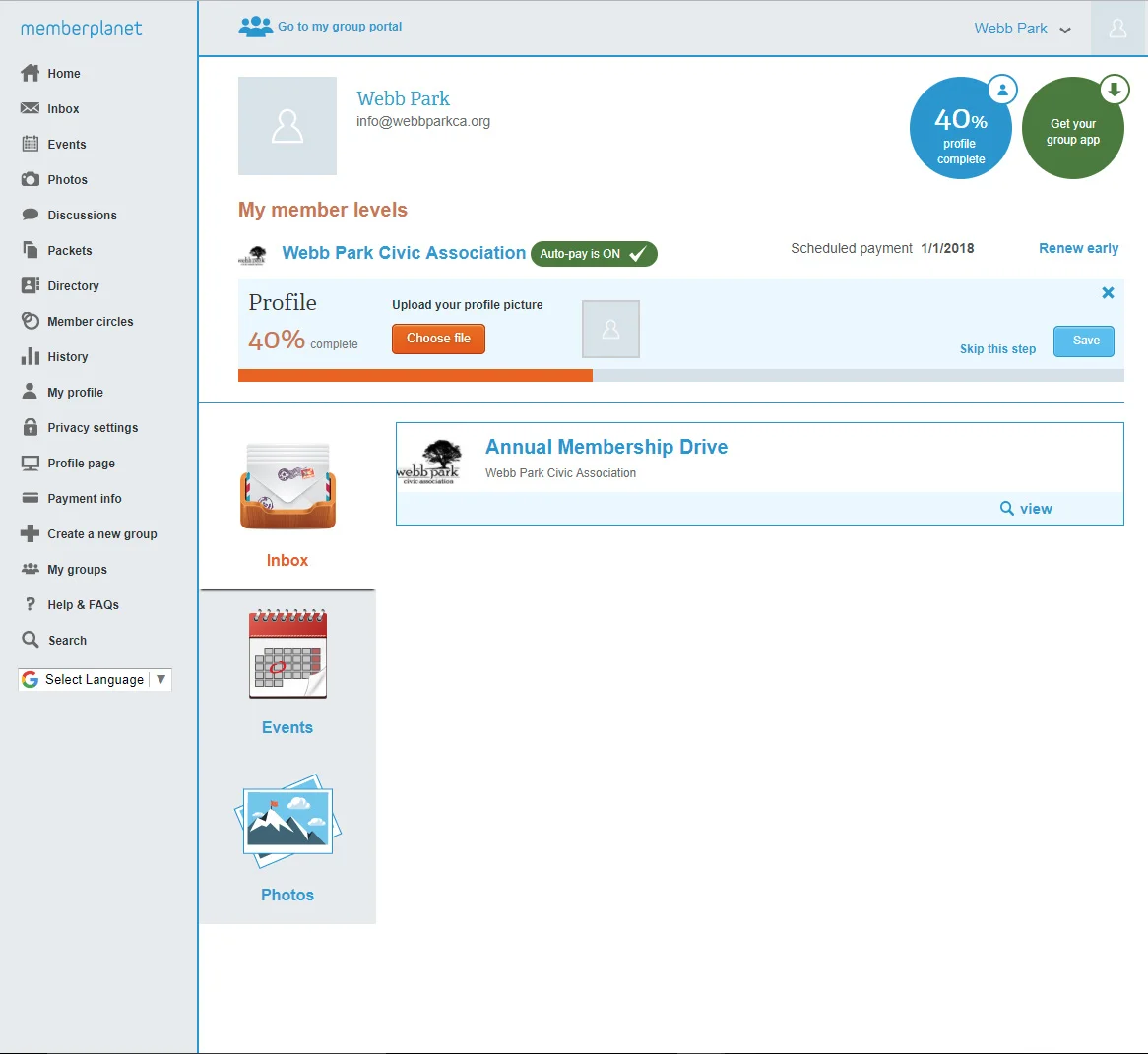Click the Home house icon in sidebar
Image resolution: width=1148 pixels, height=1054 pixels.
point(30,73)
